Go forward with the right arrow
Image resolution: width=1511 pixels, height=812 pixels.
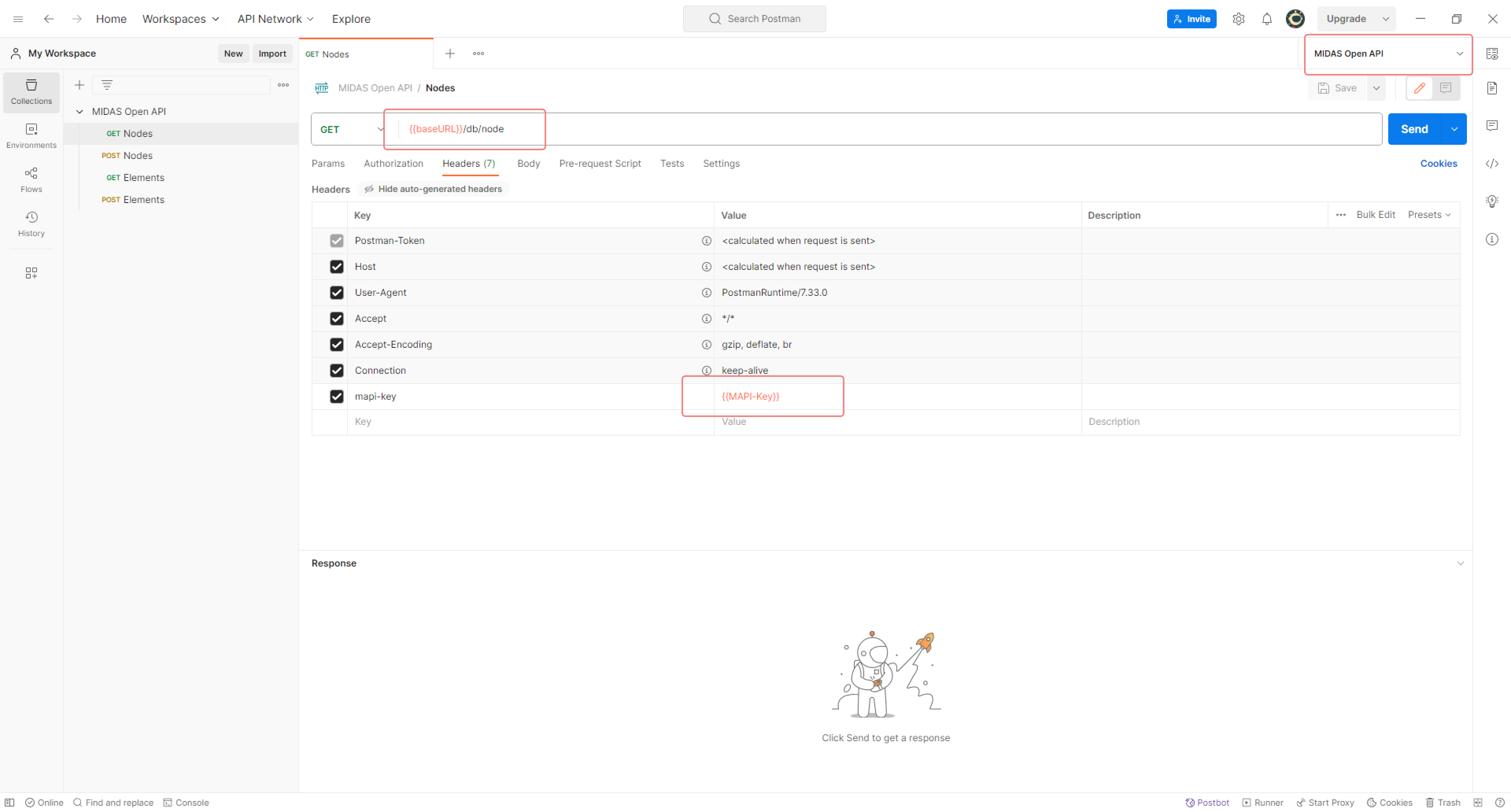[77, 19]
